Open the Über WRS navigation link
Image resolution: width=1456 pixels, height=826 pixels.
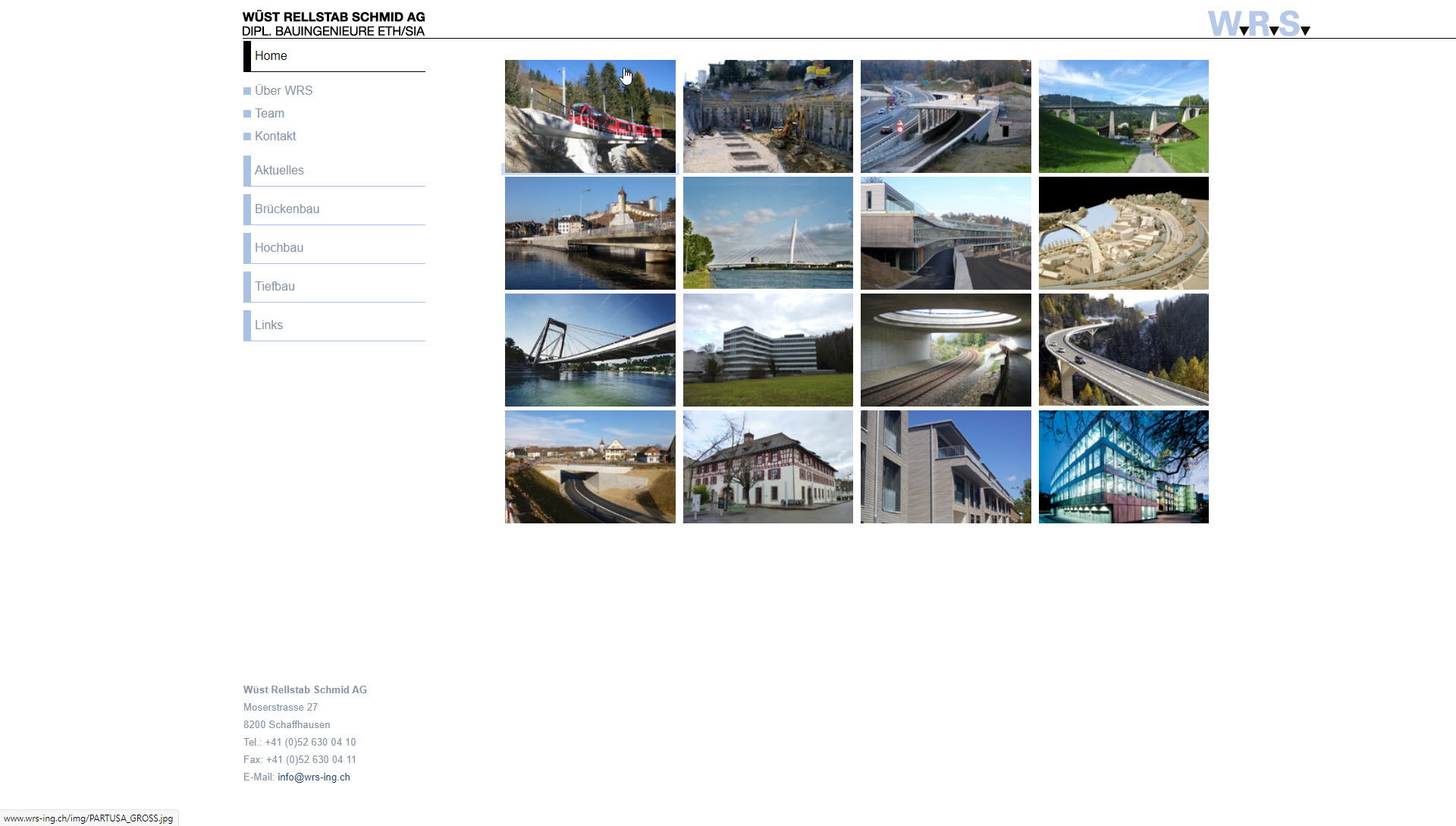pos(283,90)
